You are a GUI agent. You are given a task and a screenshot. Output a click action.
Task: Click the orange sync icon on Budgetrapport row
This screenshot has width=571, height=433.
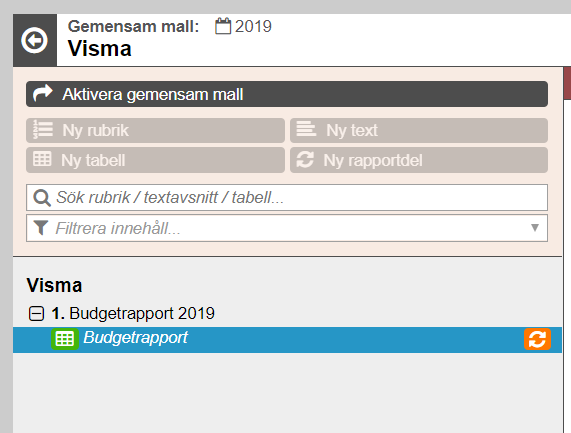tap(537, 339)
